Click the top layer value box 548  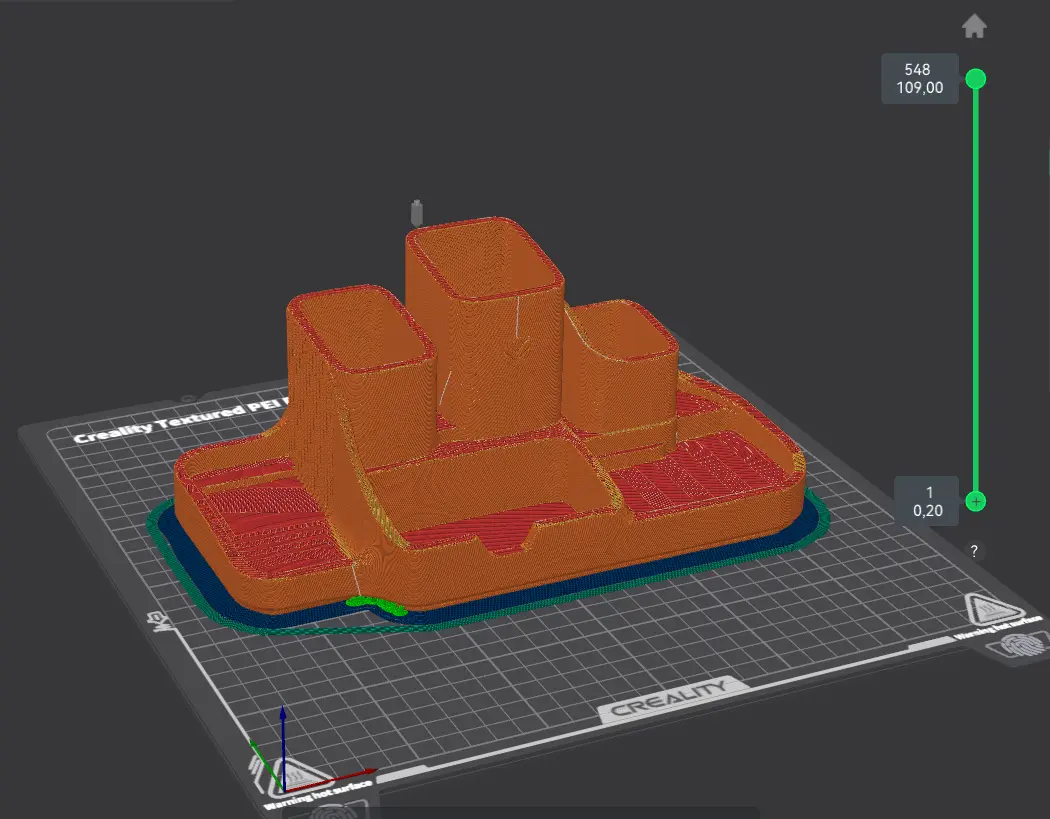[919, 78]
